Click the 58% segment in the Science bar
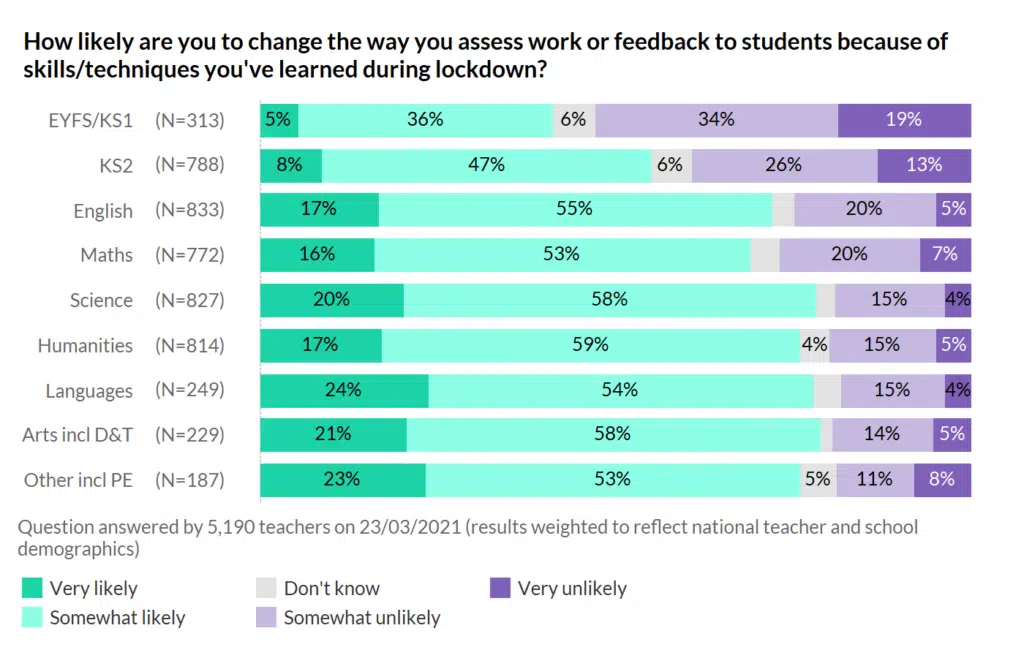 coord(609,299)
